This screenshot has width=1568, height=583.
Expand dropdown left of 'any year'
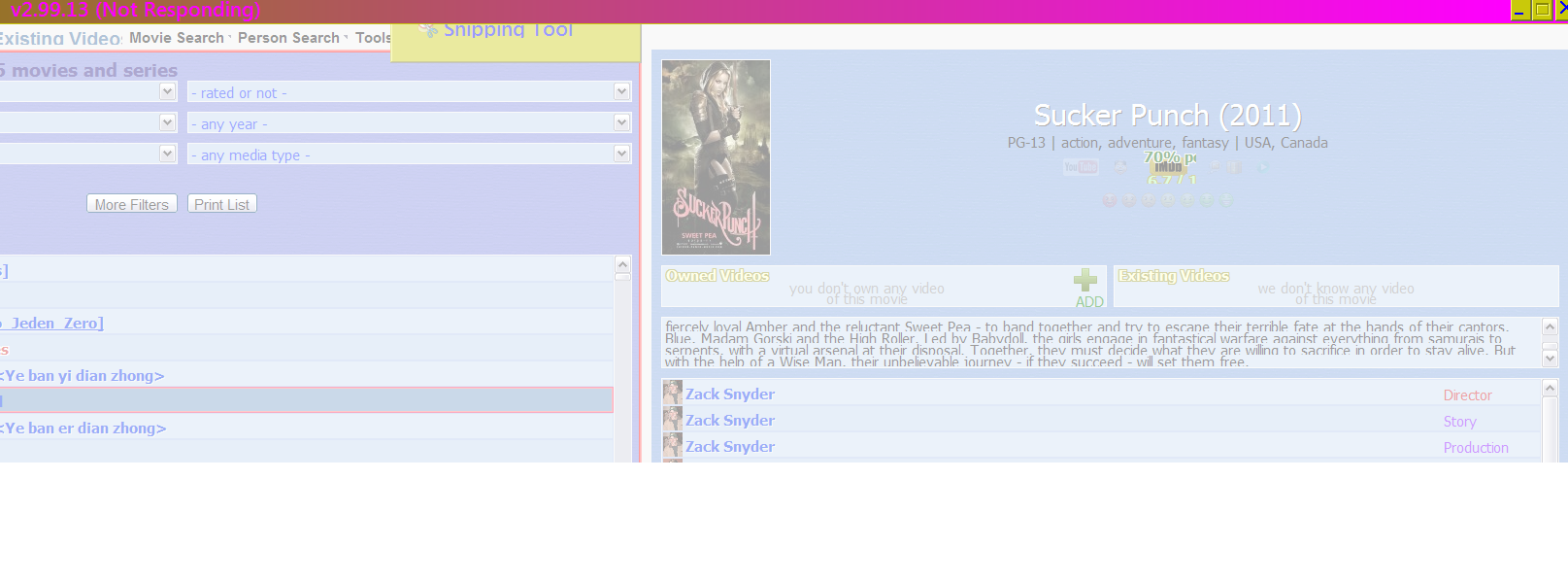click(168, 122)
